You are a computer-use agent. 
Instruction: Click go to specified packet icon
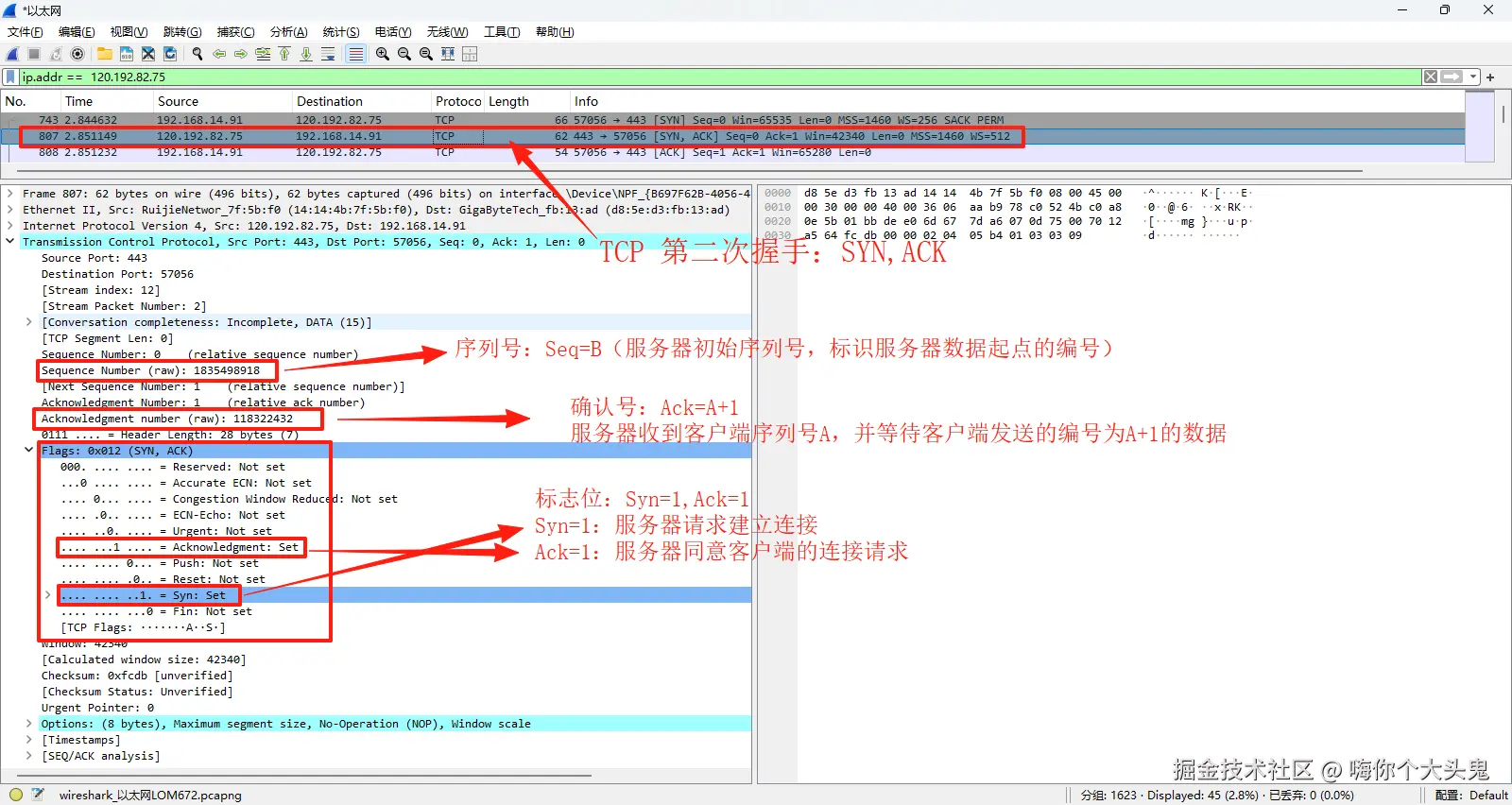coord(263,54)
